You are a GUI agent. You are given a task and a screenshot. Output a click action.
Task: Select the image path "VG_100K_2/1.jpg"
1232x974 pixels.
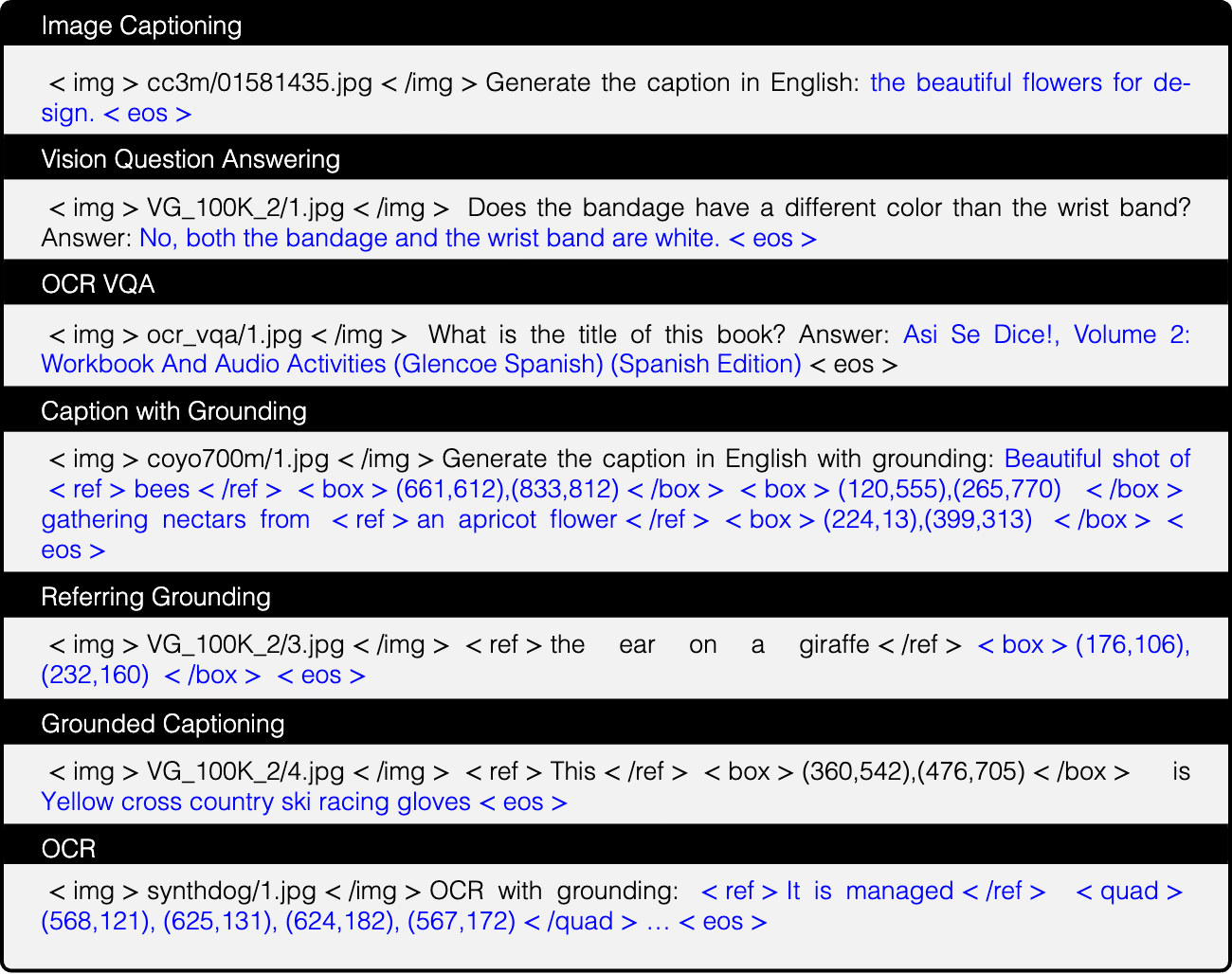(x=245, y=208)
